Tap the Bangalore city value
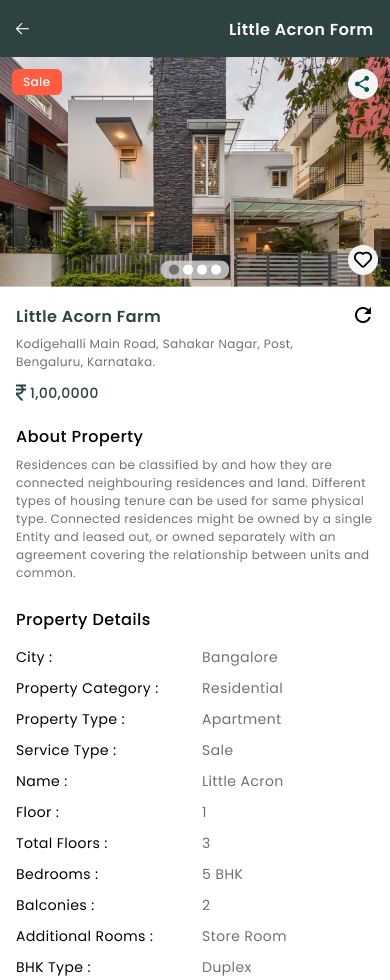The width and height of the screenshot is (390, 980). [x=239, y=658]
